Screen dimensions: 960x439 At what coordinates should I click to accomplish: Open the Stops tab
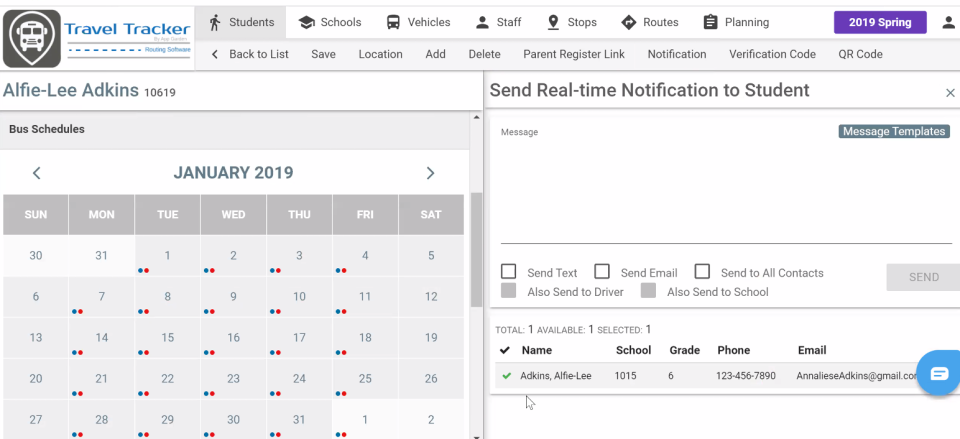pyautogui.click(x=571, y=23)
